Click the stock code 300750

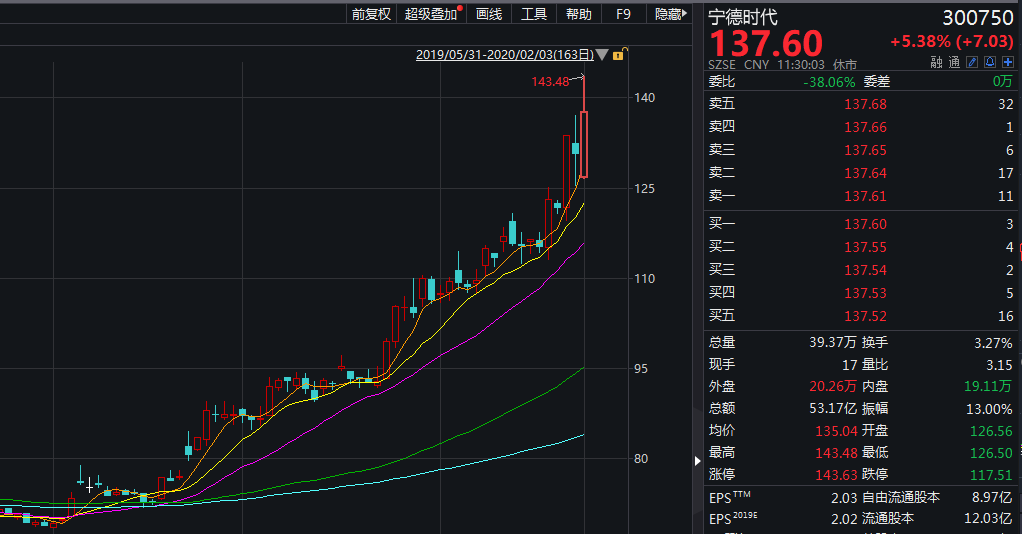click(x=978, y=18)
